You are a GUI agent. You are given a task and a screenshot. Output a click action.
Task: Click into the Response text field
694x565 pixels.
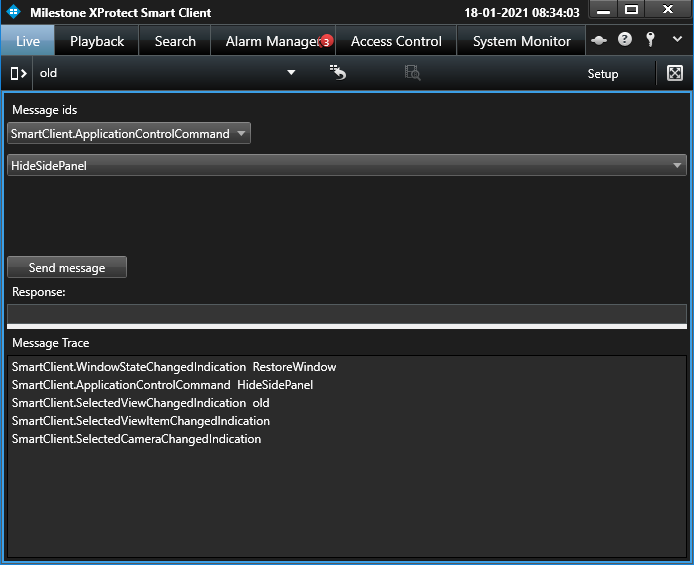347,314
